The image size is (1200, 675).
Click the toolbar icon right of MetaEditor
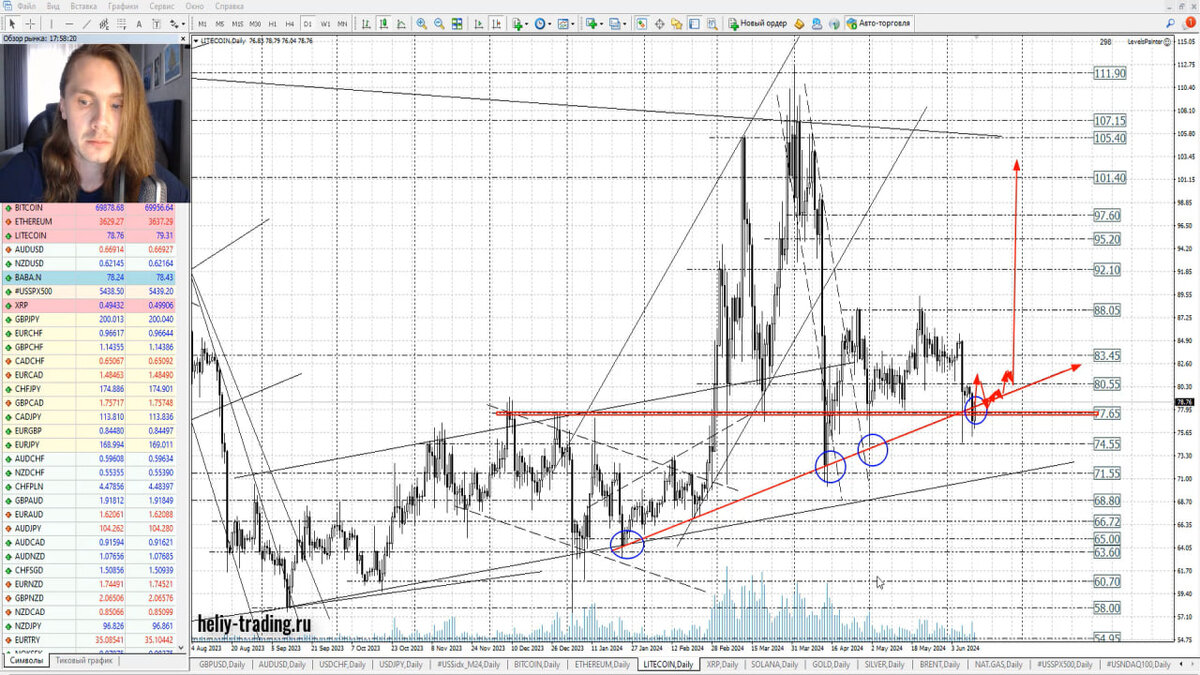pos(816,23)
